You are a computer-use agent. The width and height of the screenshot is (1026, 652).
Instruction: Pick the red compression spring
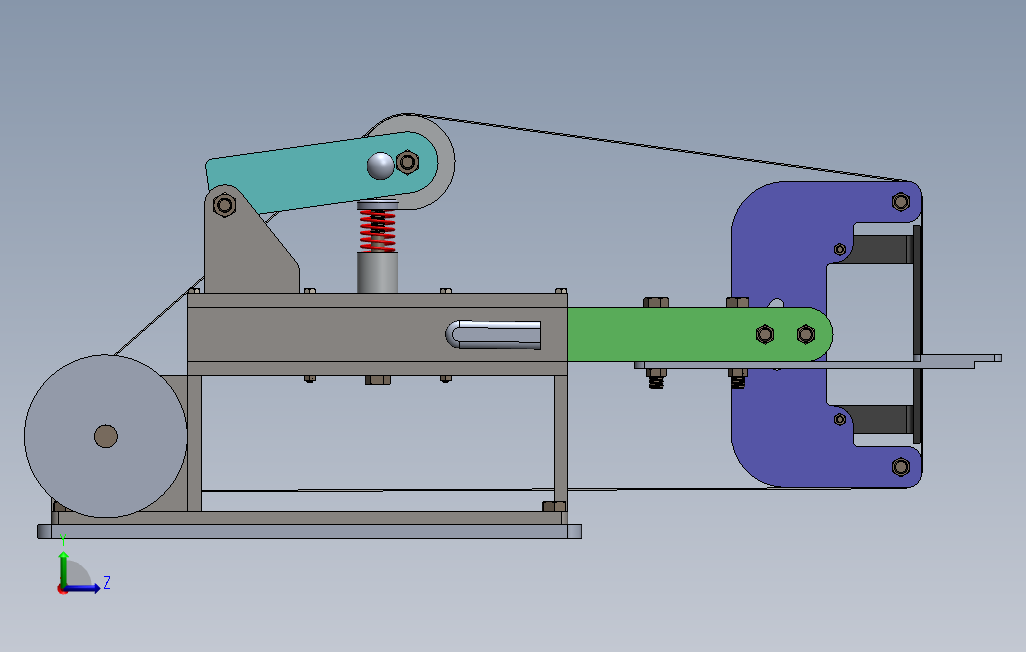point(378,230)
